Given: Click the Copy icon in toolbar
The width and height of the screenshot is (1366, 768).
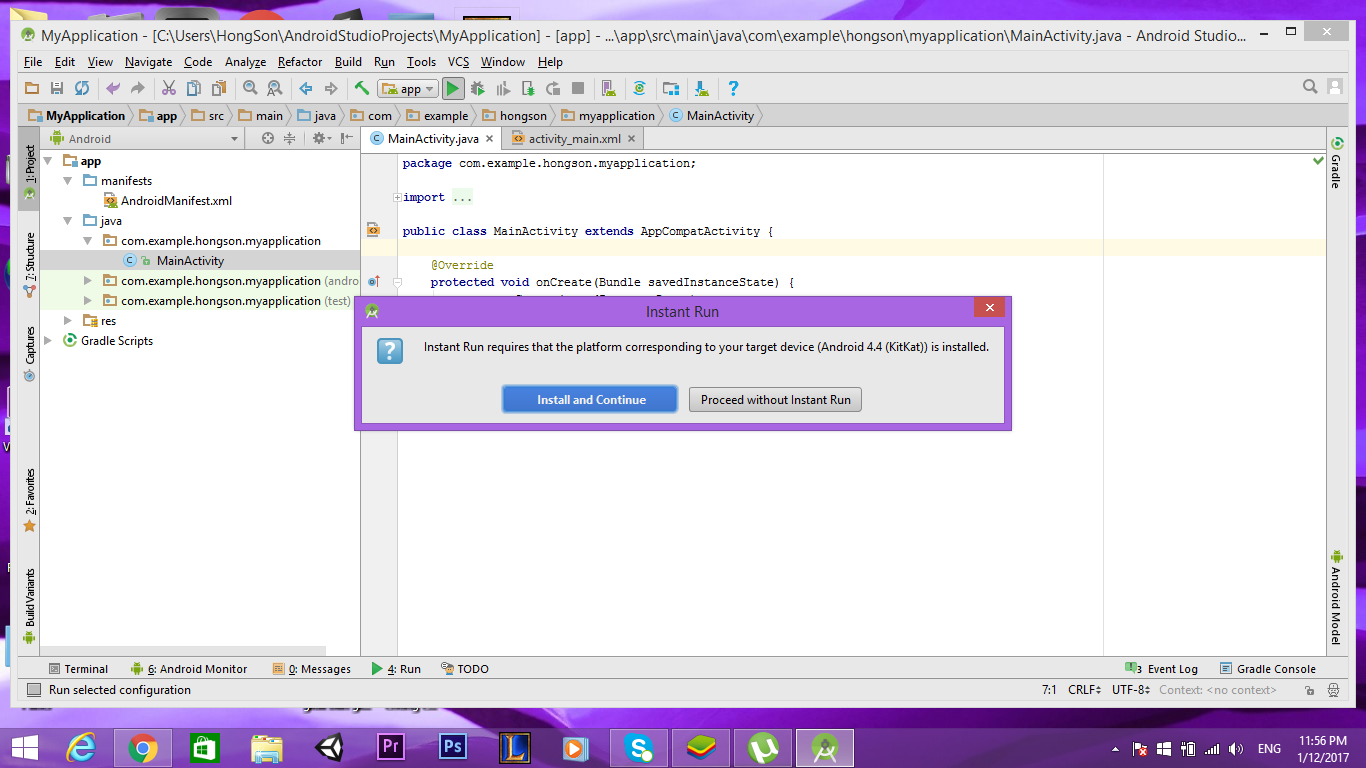Looking at the screenshot, I should [194, 88].
